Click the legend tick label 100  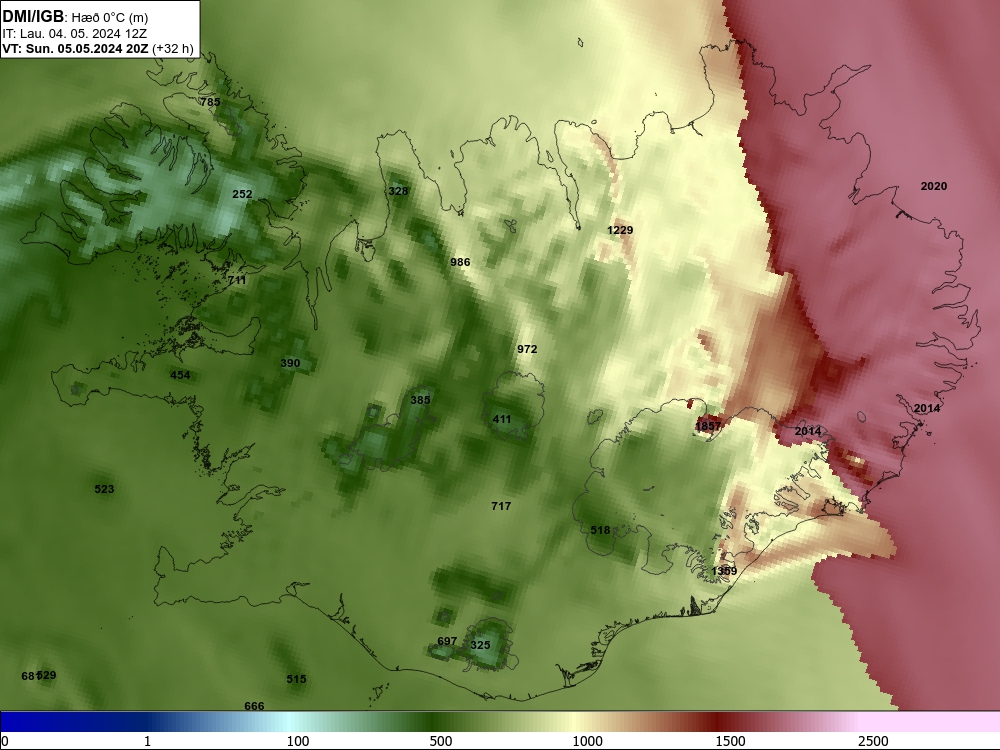[298, 741]
